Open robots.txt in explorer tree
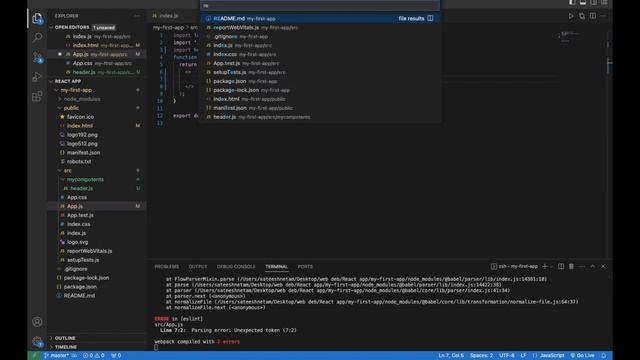The width and height of the screenshot is (640, 360). click(x=79, y=162)
